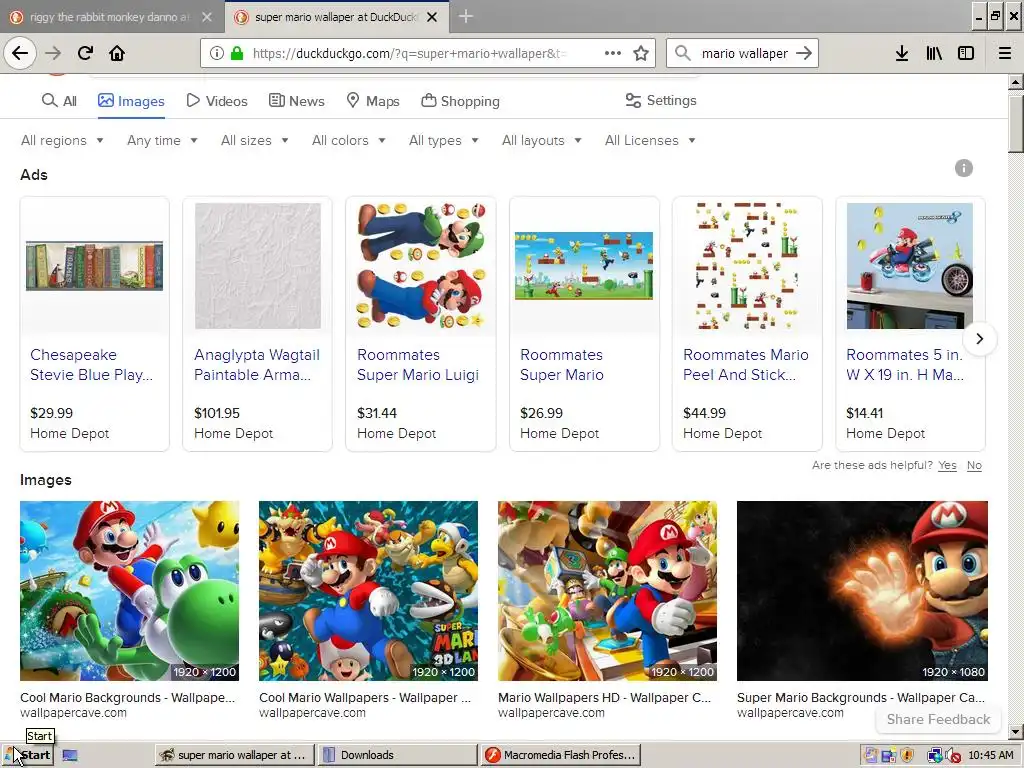The width and height of the screenshot is (1024, 768).
Task: Open Anaglypta Wagtail Paintable ad link
Action: pos(257,364)
